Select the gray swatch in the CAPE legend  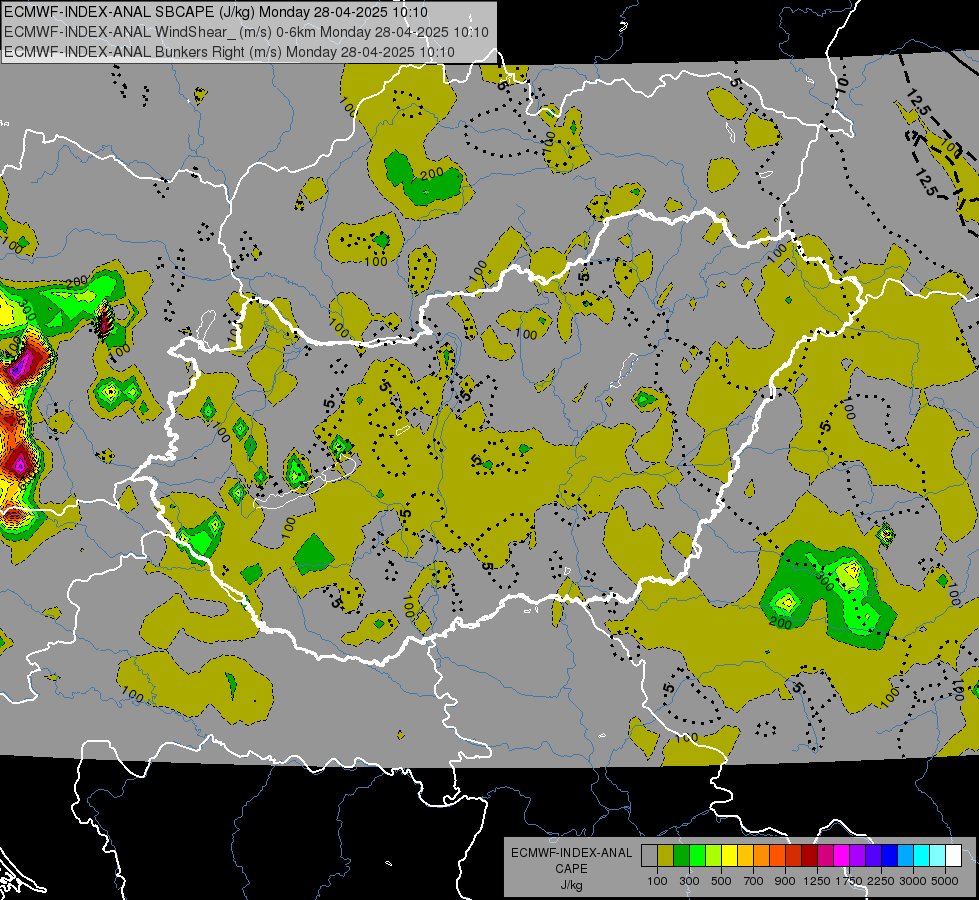click(649, 855)
